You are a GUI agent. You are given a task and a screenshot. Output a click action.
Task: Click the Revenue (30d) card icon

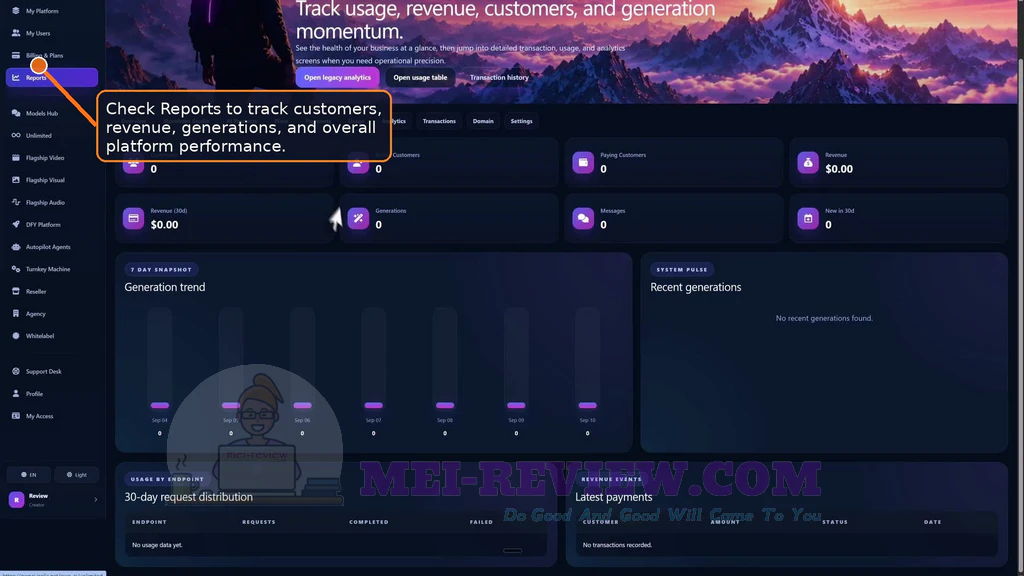coord(133,218)
